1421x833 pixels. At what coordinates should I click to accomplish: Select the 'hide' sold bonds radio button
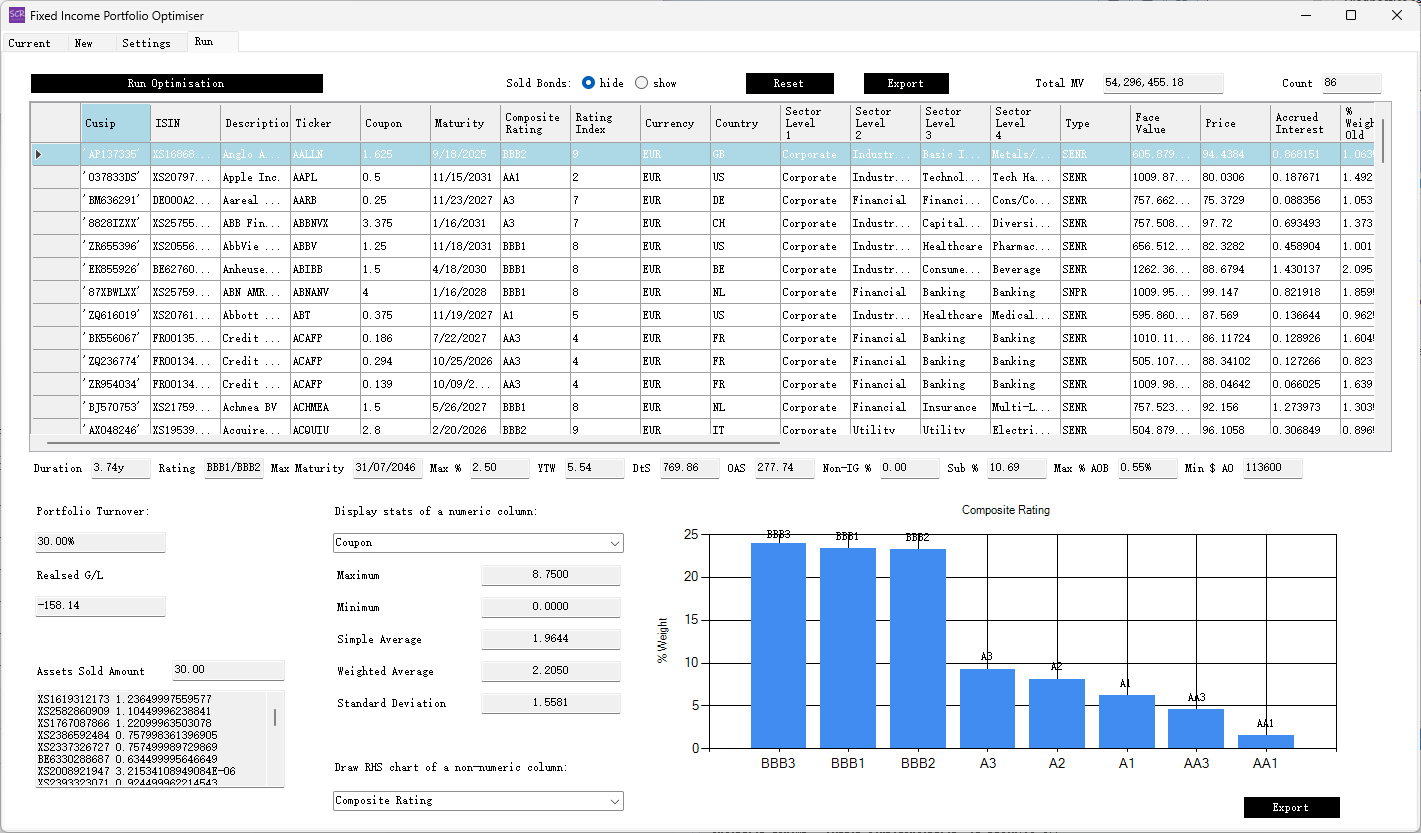[589, 83]
